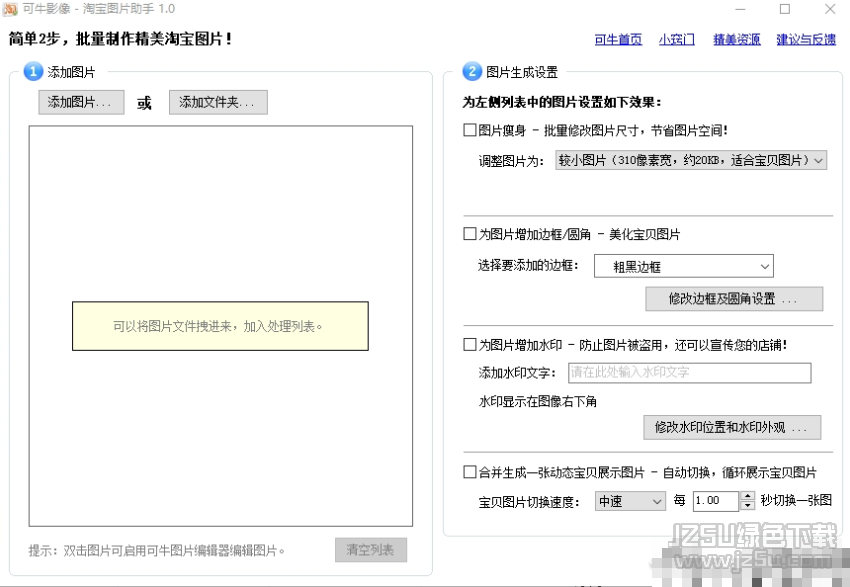The width and height of the screenshot is (850, 587).
Task: Click the yellow drag-images hint box
Action: pyautogui.click(x=220, y=326)
